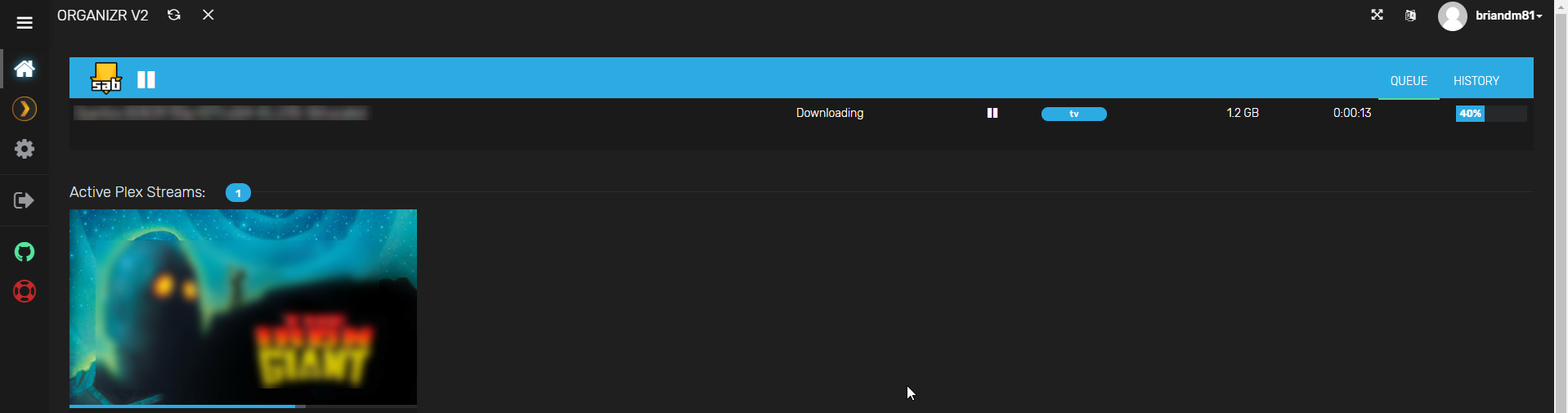Go to the Home dashboard icon

click(x=25, y=68)
